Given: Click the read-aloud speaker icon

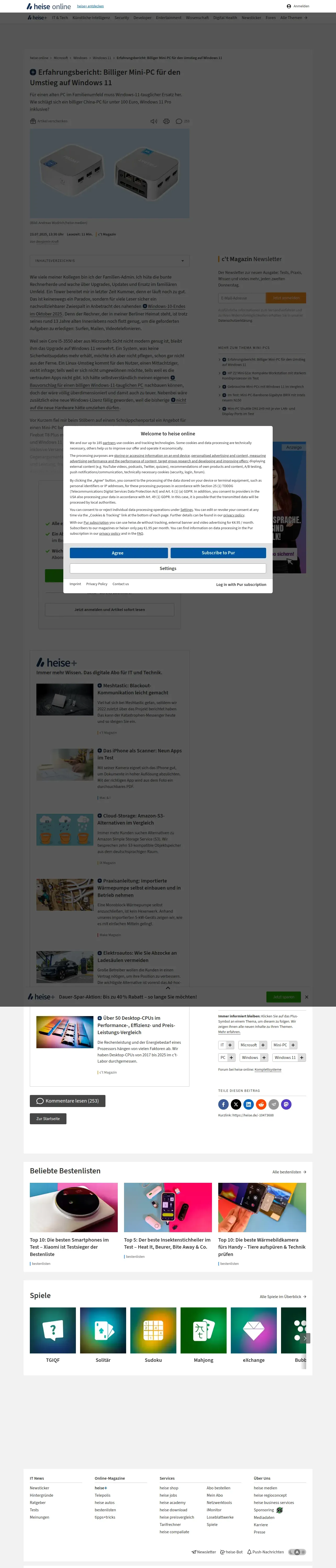Looking at the screenshot, I should [x=154, y=121].
